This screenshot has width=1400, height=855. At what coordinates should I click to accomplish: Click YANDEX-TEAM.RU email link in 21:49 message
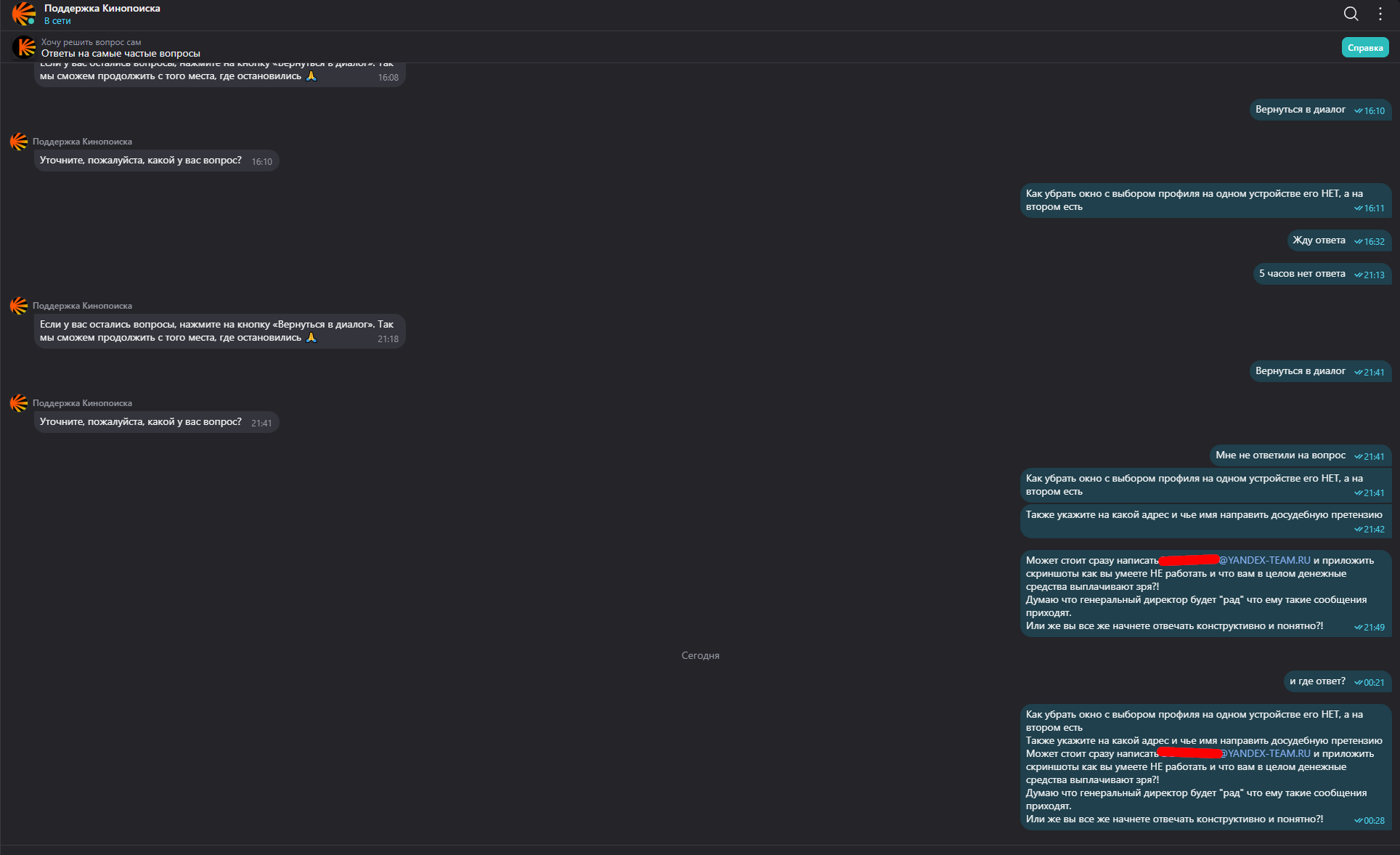coord(1264,560)
